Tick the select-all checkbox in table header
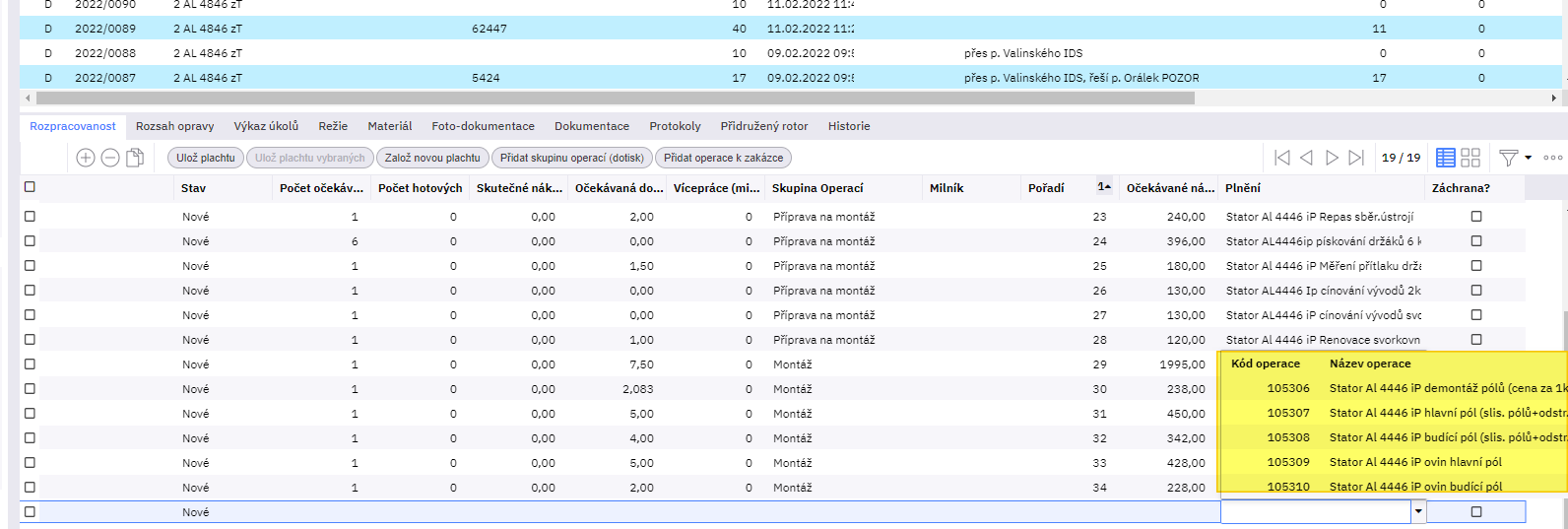 [30, 187]
